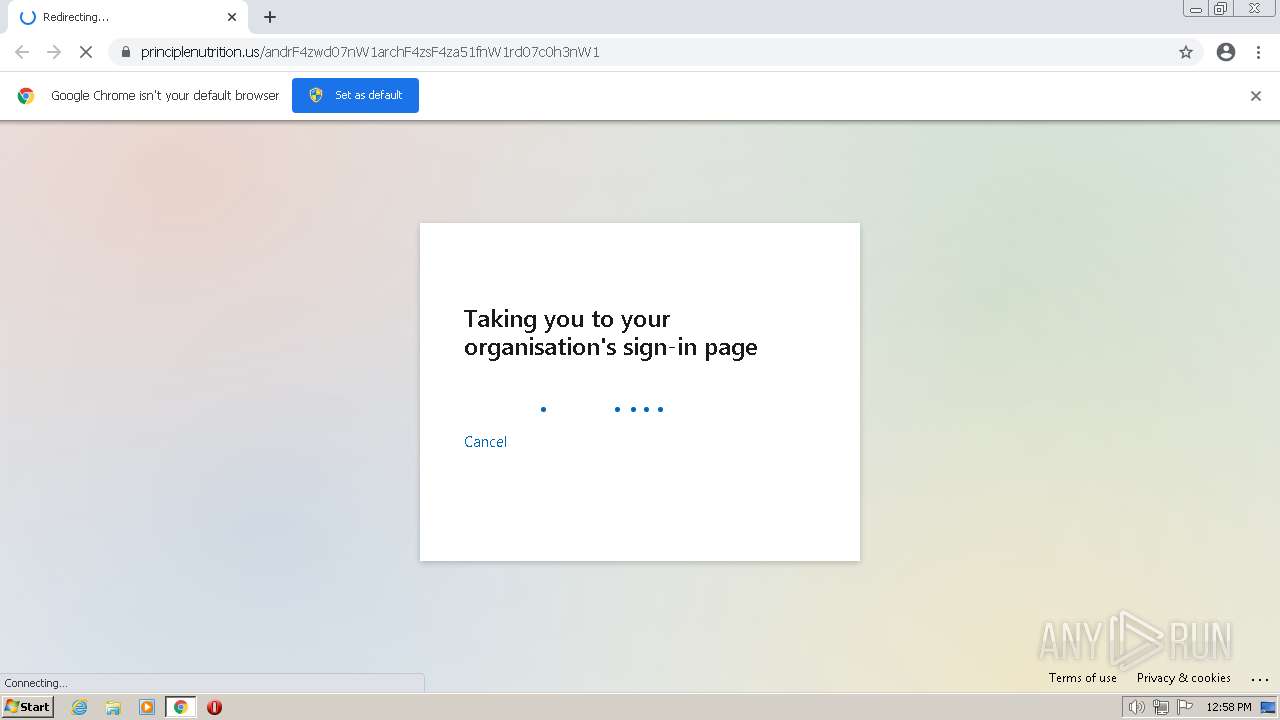The image size is (1280, 720).
Task: Open the Terms of use link
Action: [1083, 678]
